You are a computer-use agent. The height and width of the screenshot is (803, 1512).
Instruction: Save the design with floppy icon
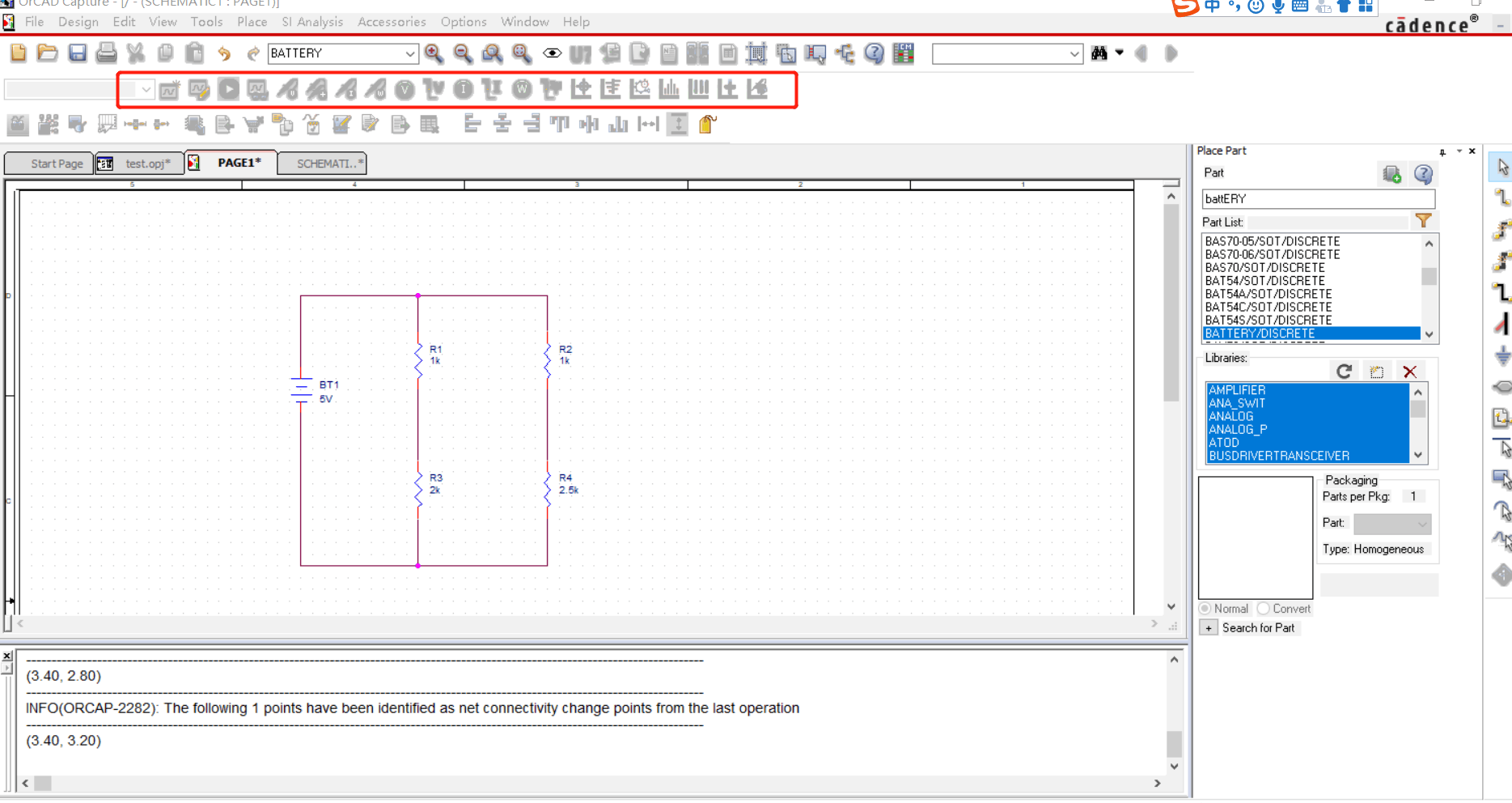[x=77, y=53]
